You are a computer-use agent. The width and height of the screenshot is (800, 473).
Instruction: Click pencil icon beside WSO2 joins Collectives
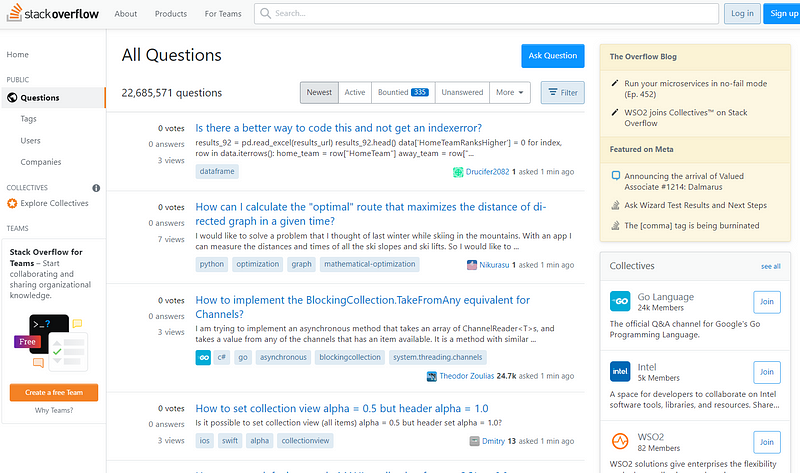(x=615, y=112)
